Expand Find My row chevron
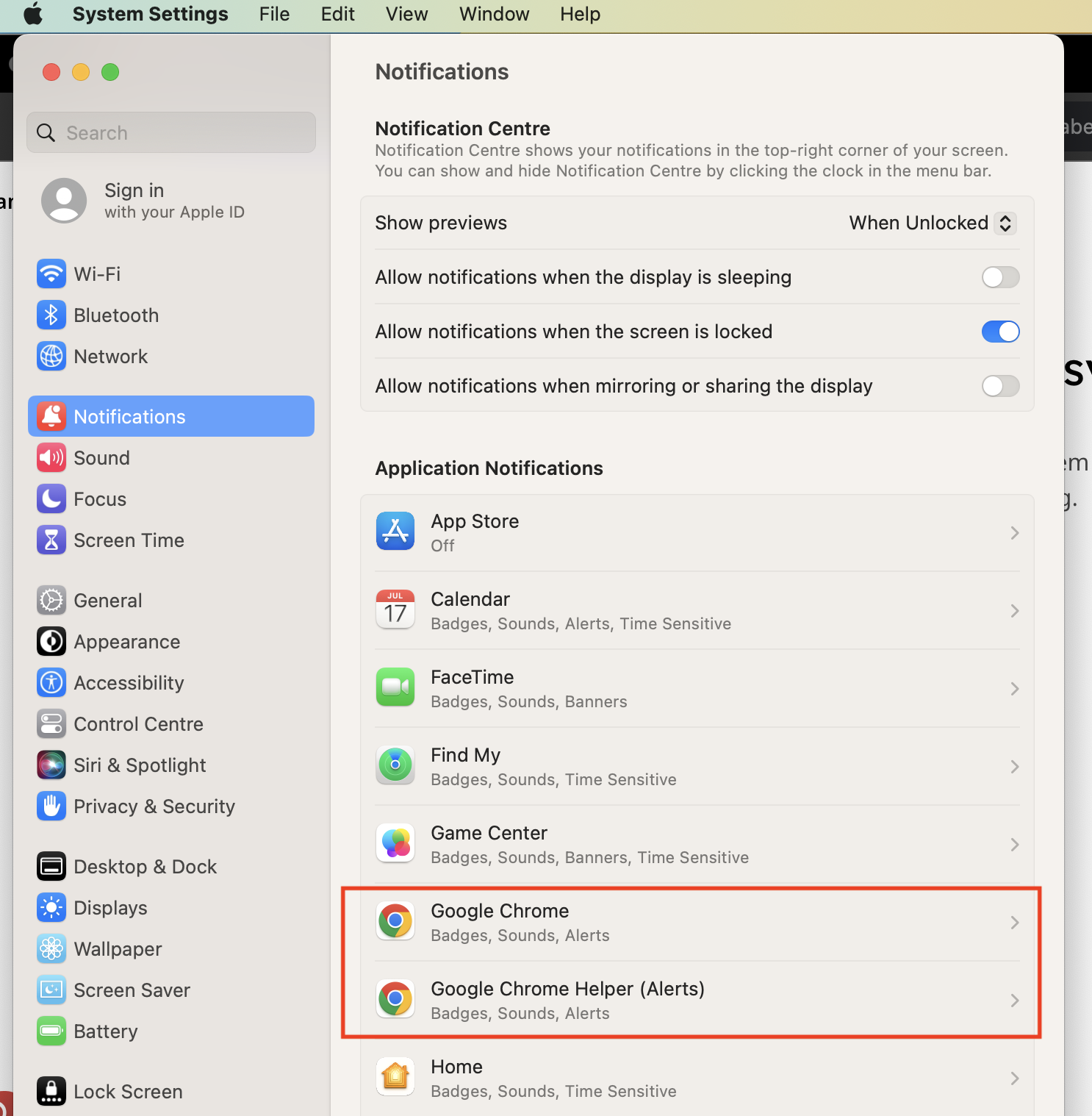This screenshot has height=1116, width=1092. point(1015,767)
